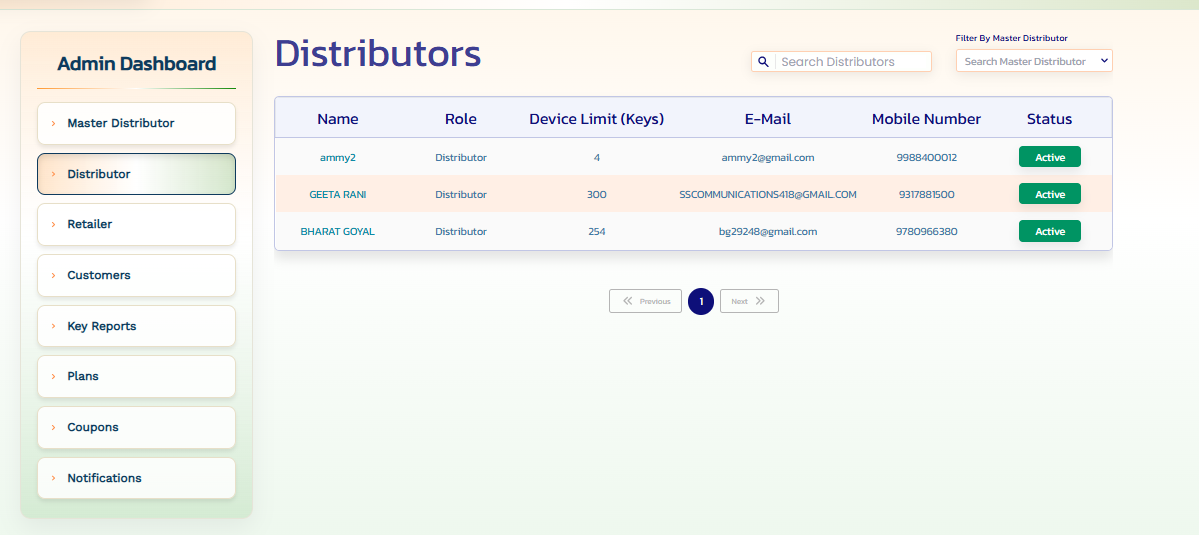The height and width of the screenshot is (535, 1199).
Task: Click the Name column header
Action: [338, 119]
